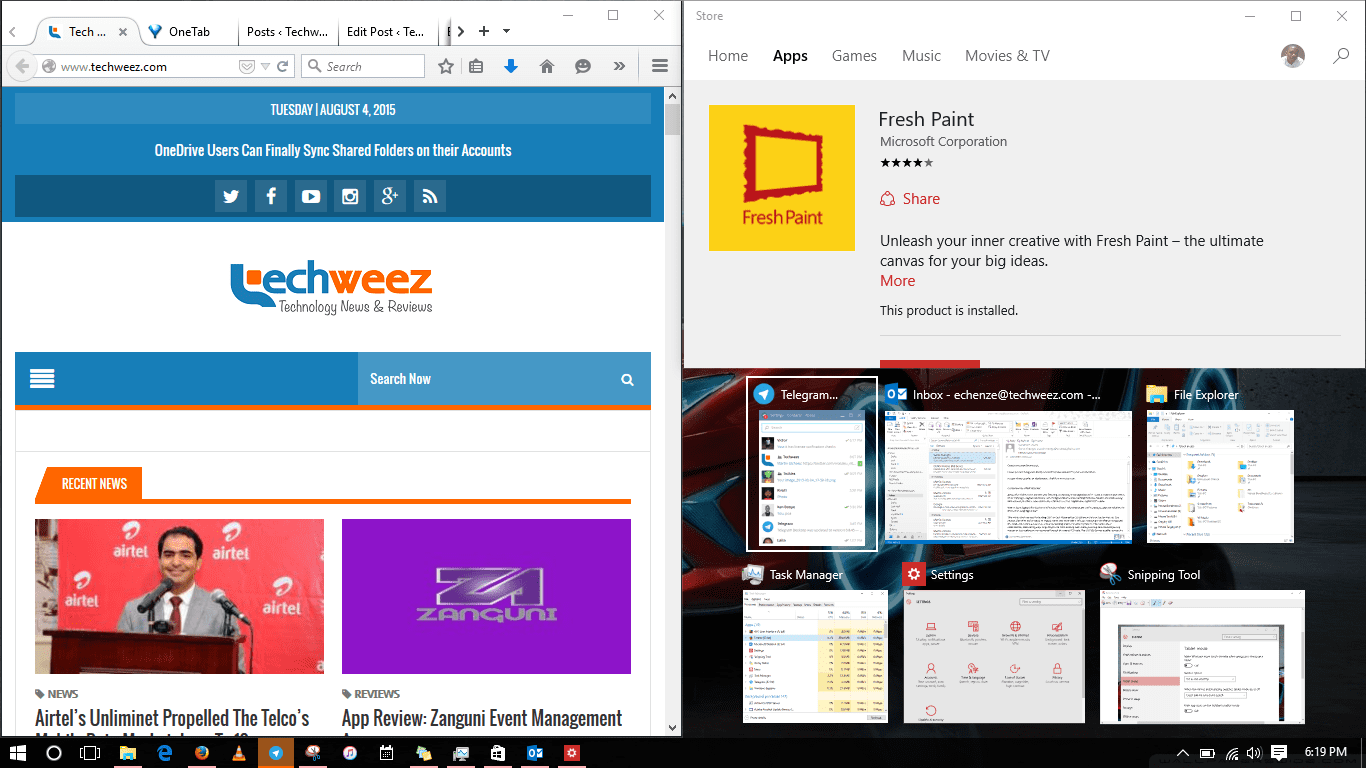
Task: Open Techweez site hamburger menu
Action: point(42,379)
